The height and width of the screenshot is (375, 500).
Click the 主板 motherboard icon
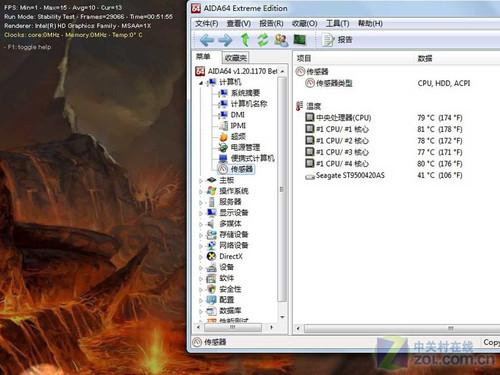212,180
